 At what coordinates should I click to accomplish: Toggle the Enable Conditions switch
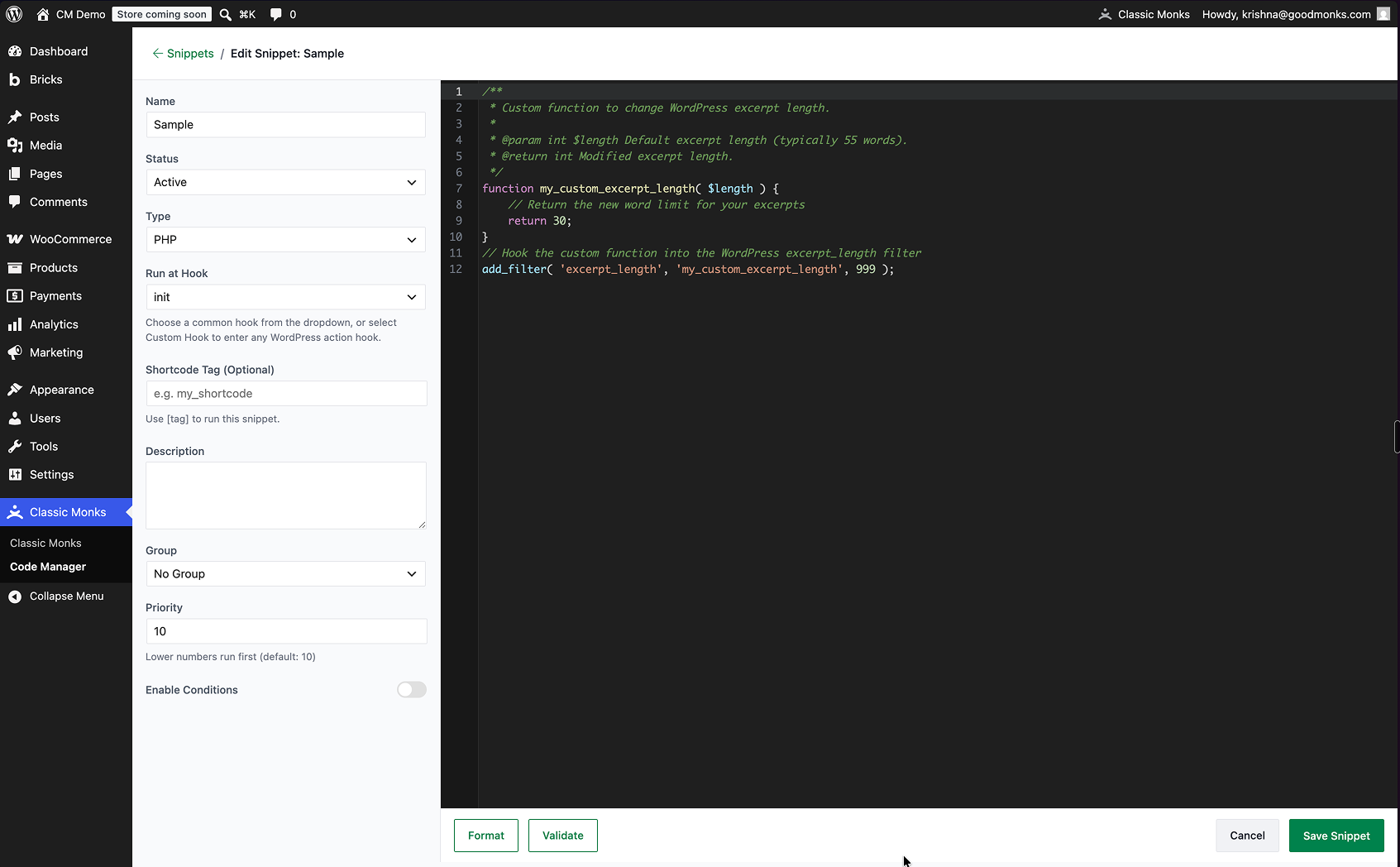[412, 690]
